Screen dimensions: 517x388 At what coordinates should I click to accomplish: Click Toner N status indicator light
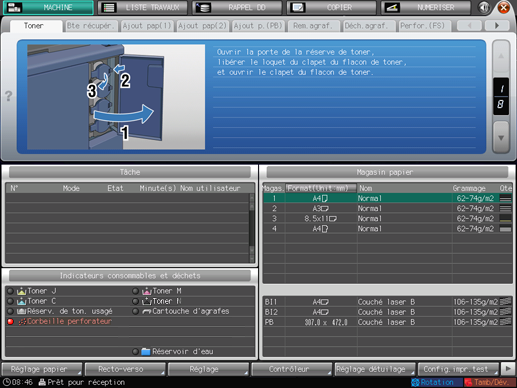[135, 301]
